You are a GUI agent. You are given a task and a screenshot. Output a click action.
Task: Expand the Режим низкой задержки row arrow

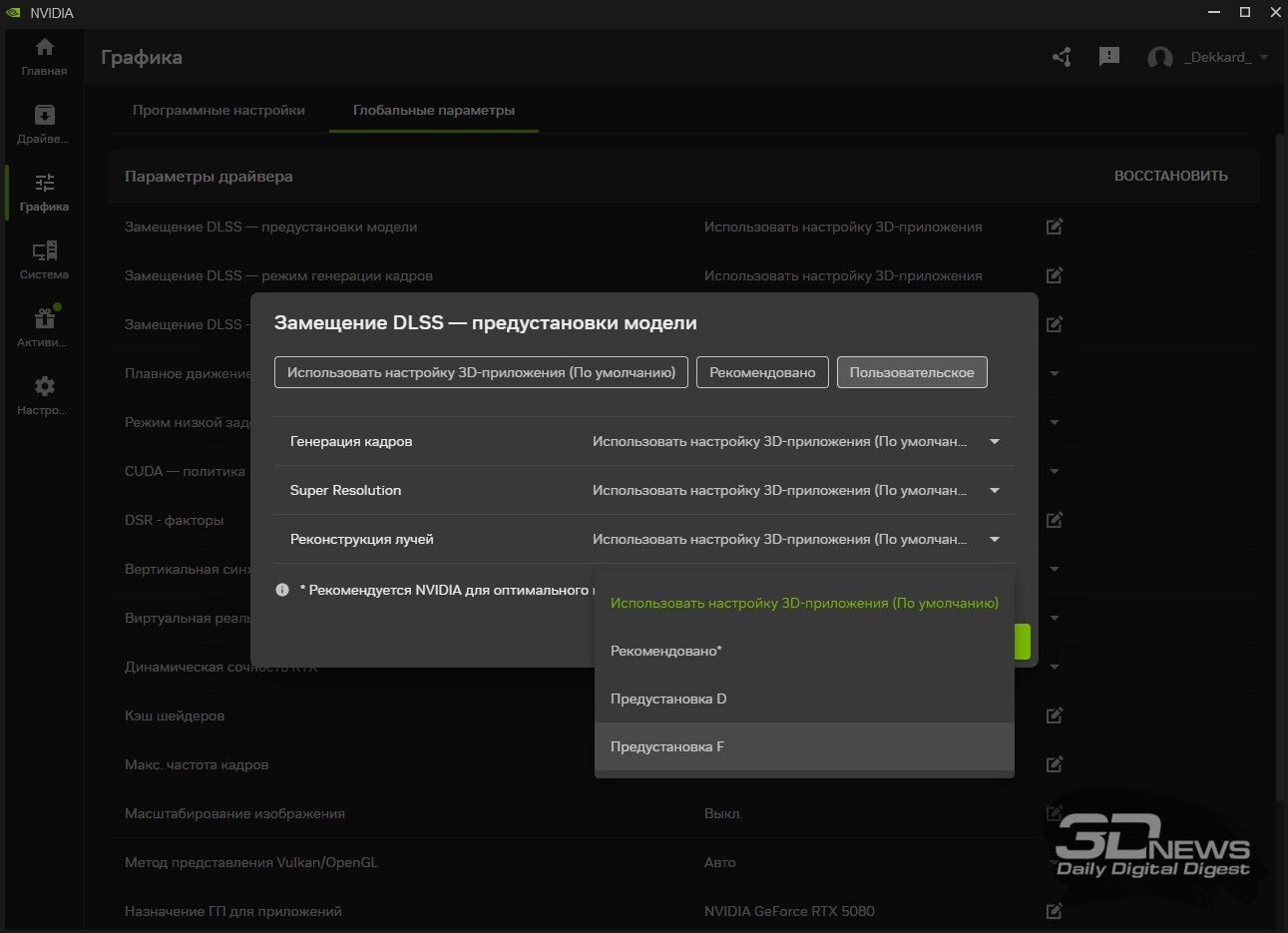[x=1055, y=422]
